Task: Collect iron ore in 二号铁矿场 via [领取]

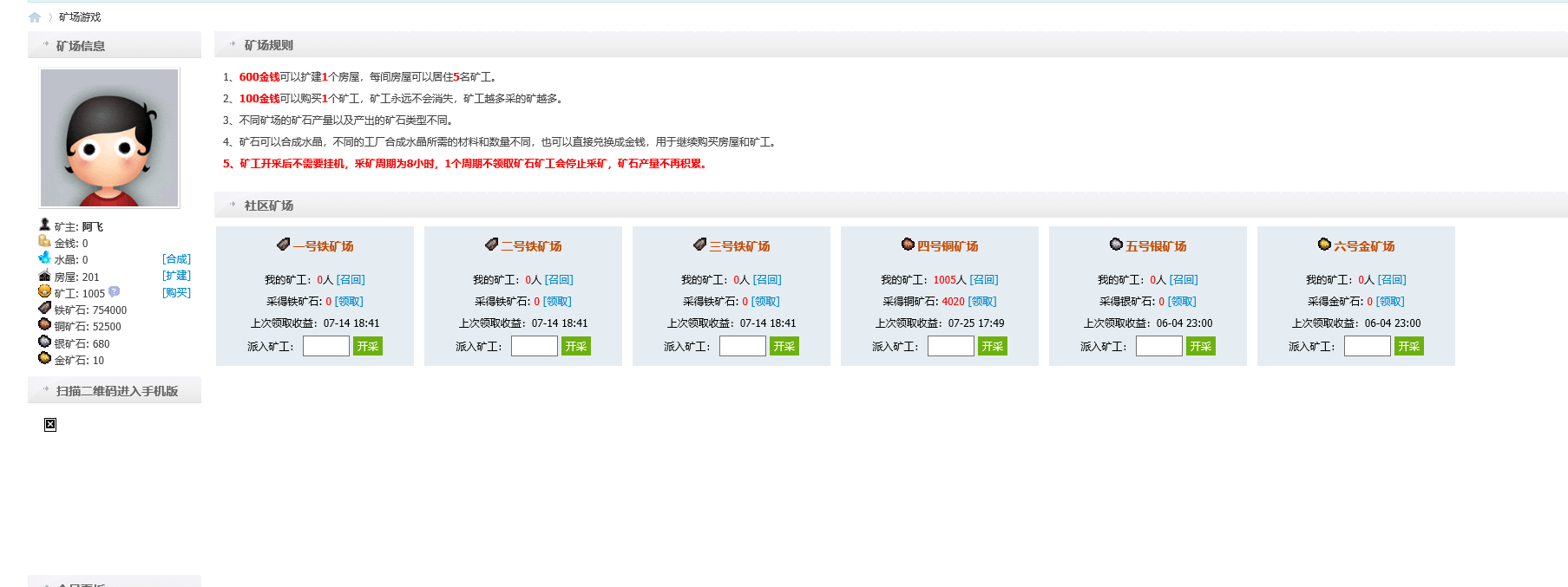Action: point(557,302)
